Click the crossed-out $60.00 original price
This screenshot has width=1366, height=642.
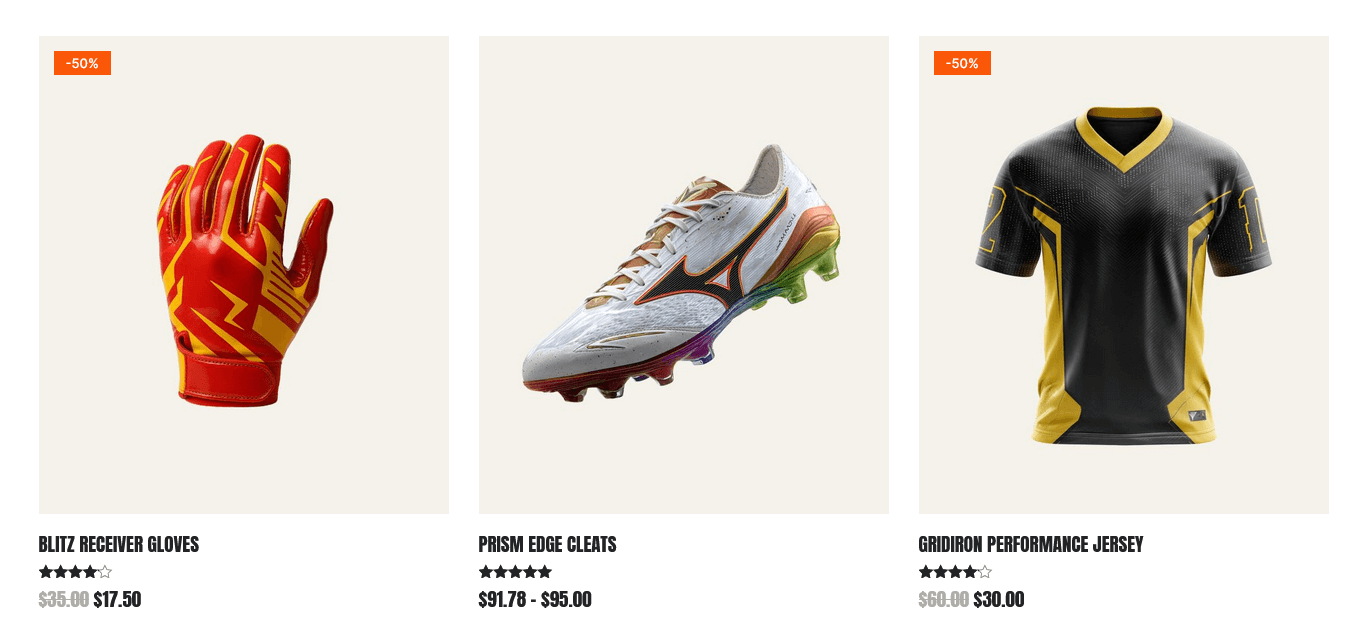[x=943, y=599]
